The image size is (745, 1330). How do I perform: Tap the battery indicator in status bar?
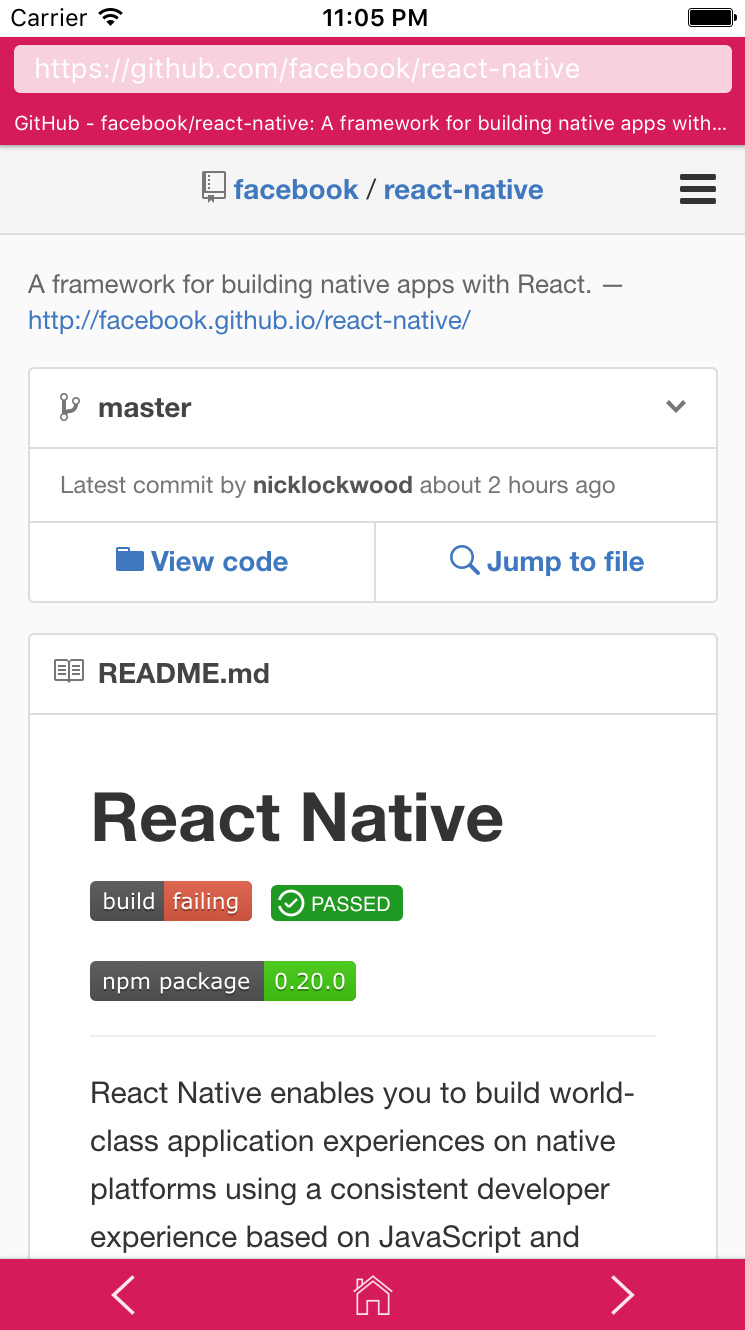click(712, 17)
